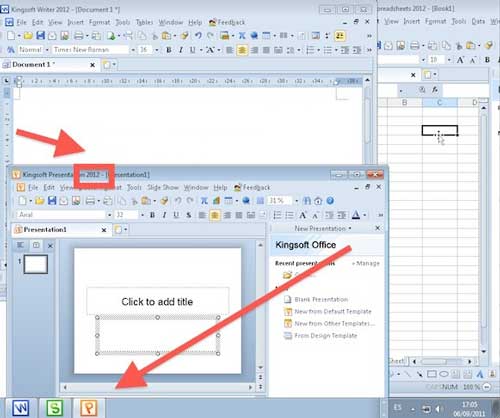This screenshot has width=500, height=418.
Task: Open font color dropdown arrow in Presentation
Action: point(365,215)
